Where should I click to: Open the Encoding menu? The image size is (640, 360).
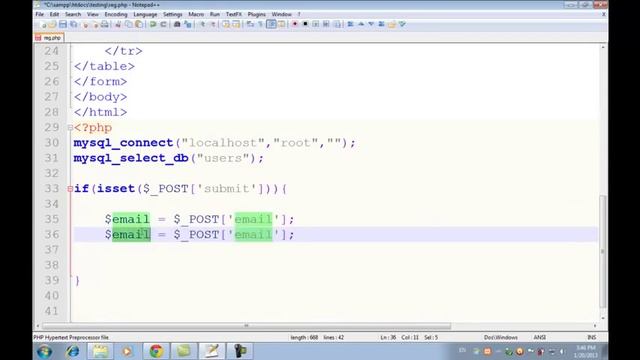116,14
